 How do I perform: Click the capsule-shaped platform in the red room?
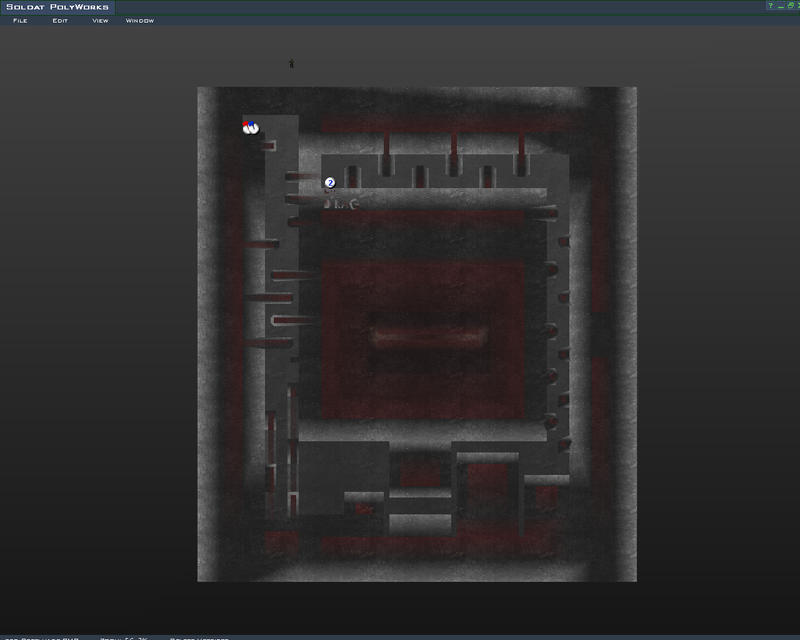[428, 337]
